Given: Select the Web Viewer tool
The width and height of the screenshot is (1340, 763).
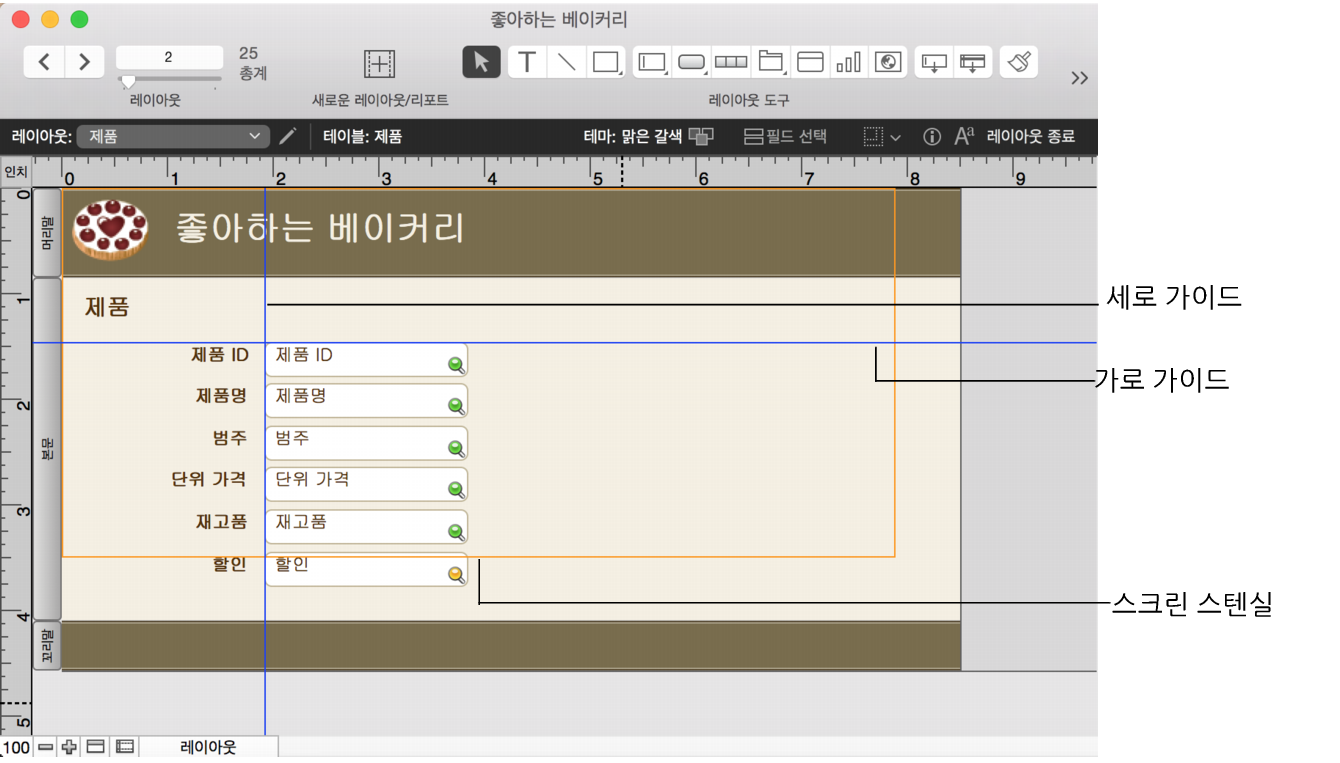Looking at the screenshot, I should coord(887,62).
